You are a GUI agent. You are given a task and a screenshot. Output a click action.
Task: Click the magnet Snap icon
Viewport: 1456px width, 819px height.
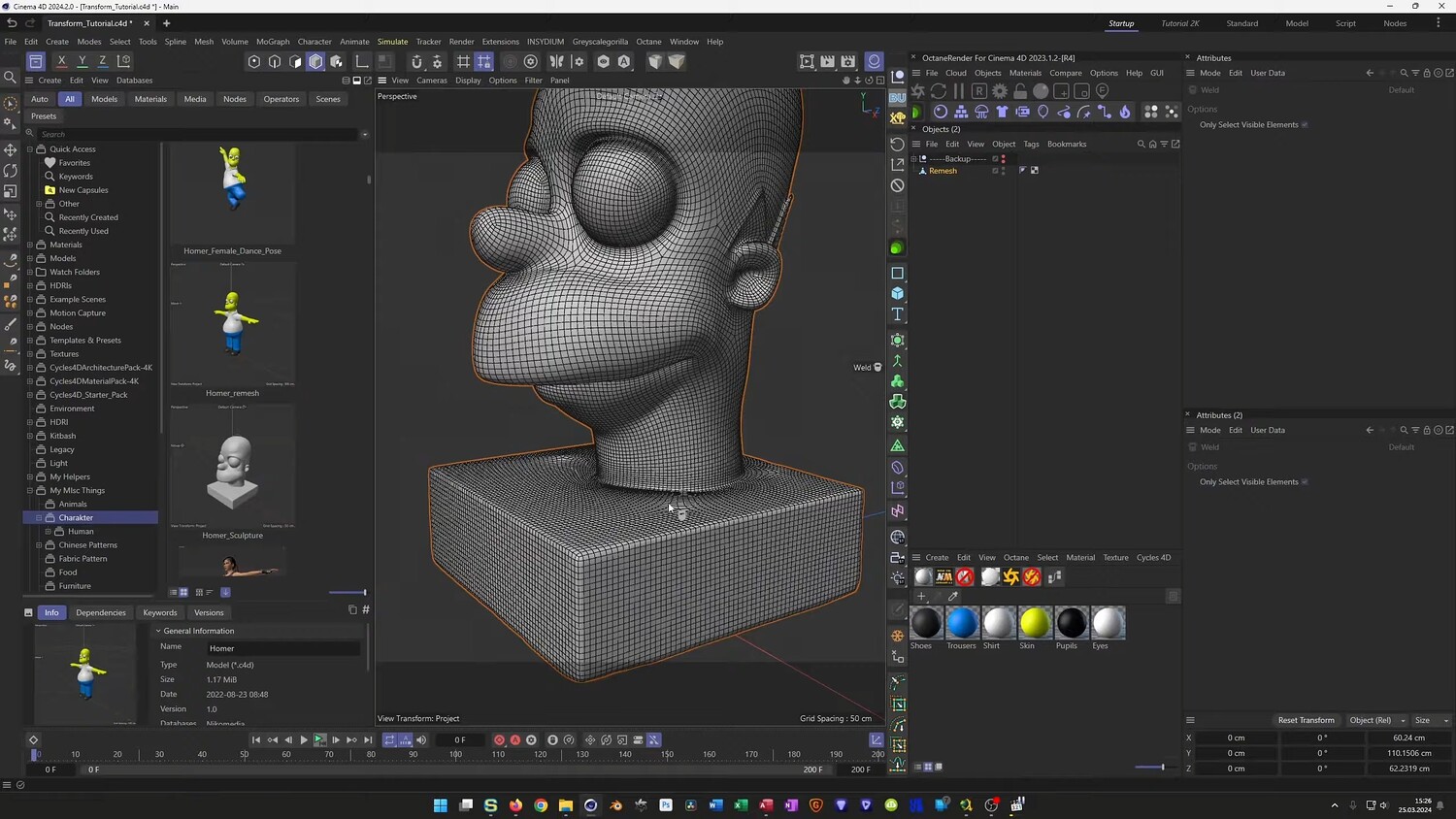tap(416, 61)
